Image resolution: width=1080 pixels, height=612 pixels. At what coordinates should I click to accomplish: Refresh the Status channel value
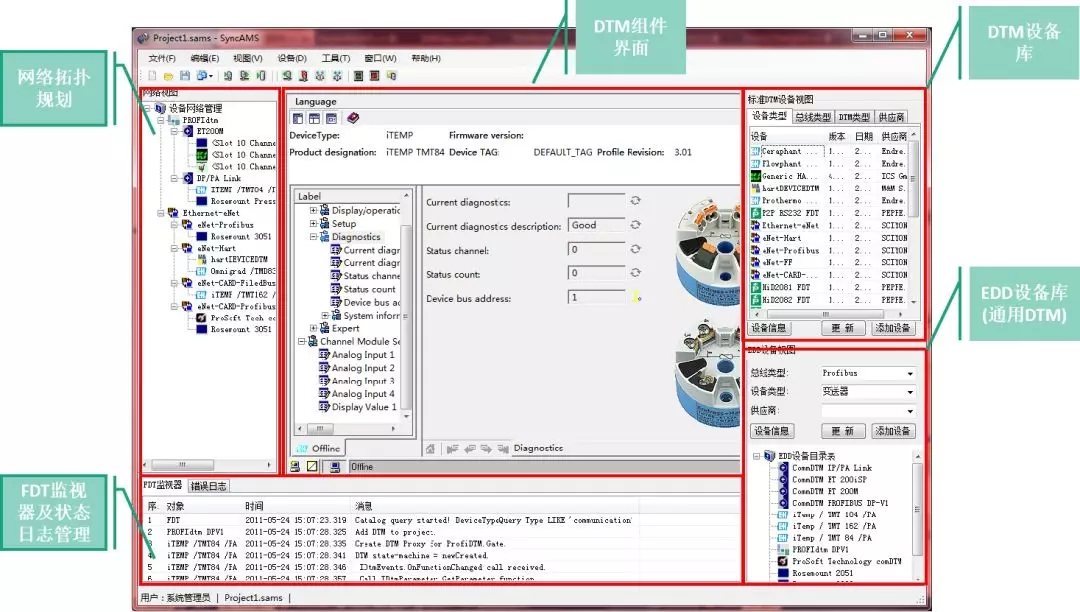635,249
